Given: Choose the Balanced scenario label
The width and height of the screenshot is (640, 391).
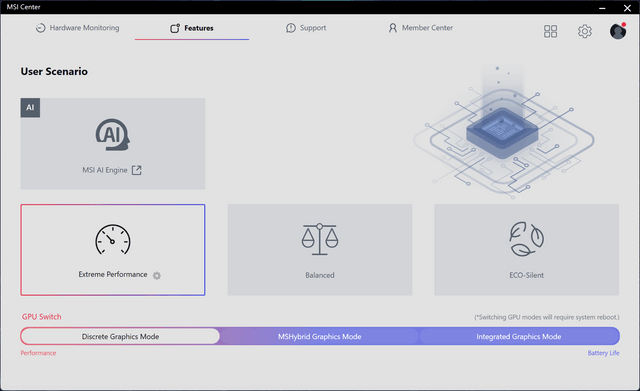Looking at the screenshot, I should [x=320, y=275].
